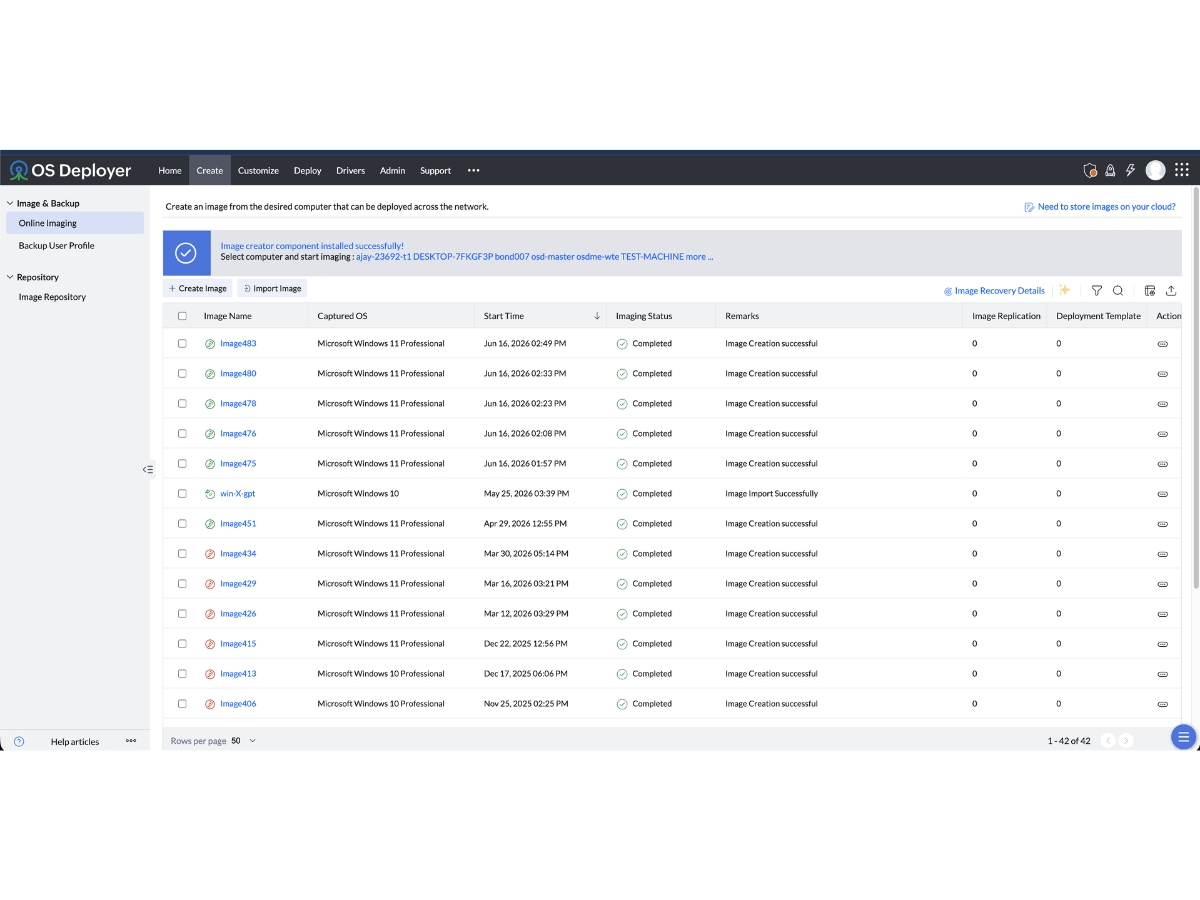The width and height of the screenshot is (1200, 900).
Task: Sort by the Start Time arrow
Action: (597, 316)
